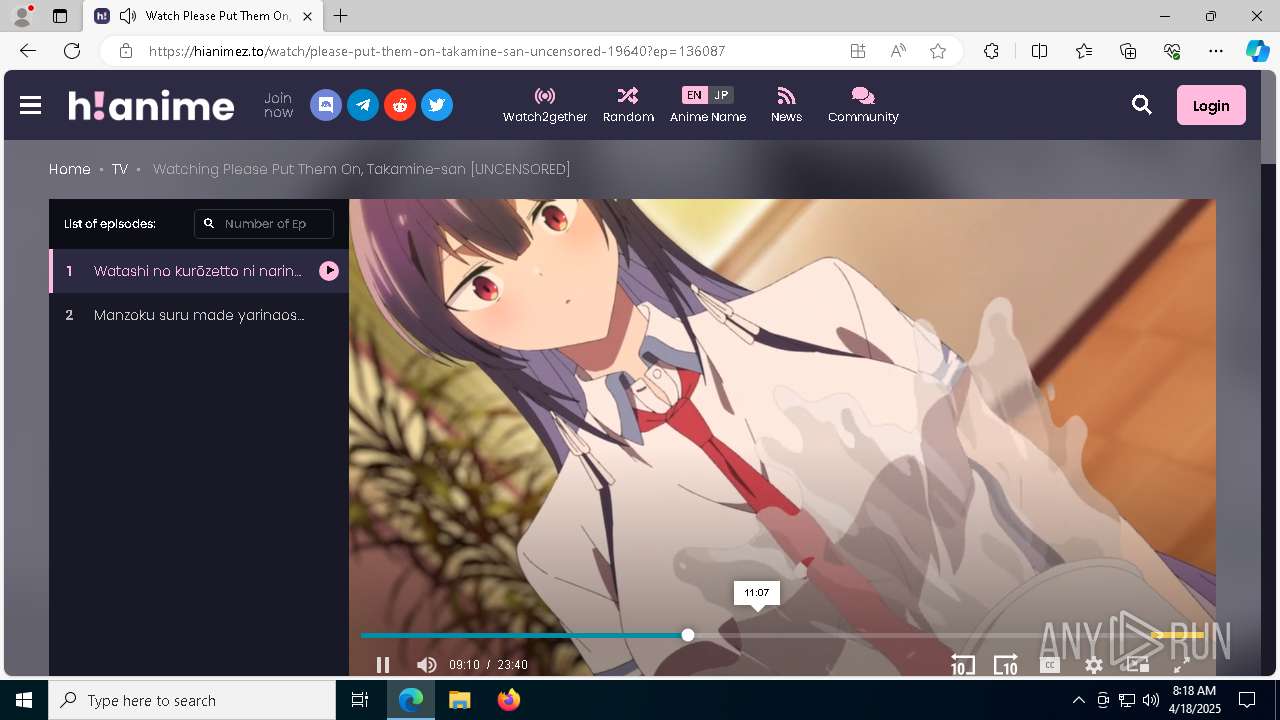Go to the HiAnime logo homepage
This screenshot has height=720, width=1280.
151,105
